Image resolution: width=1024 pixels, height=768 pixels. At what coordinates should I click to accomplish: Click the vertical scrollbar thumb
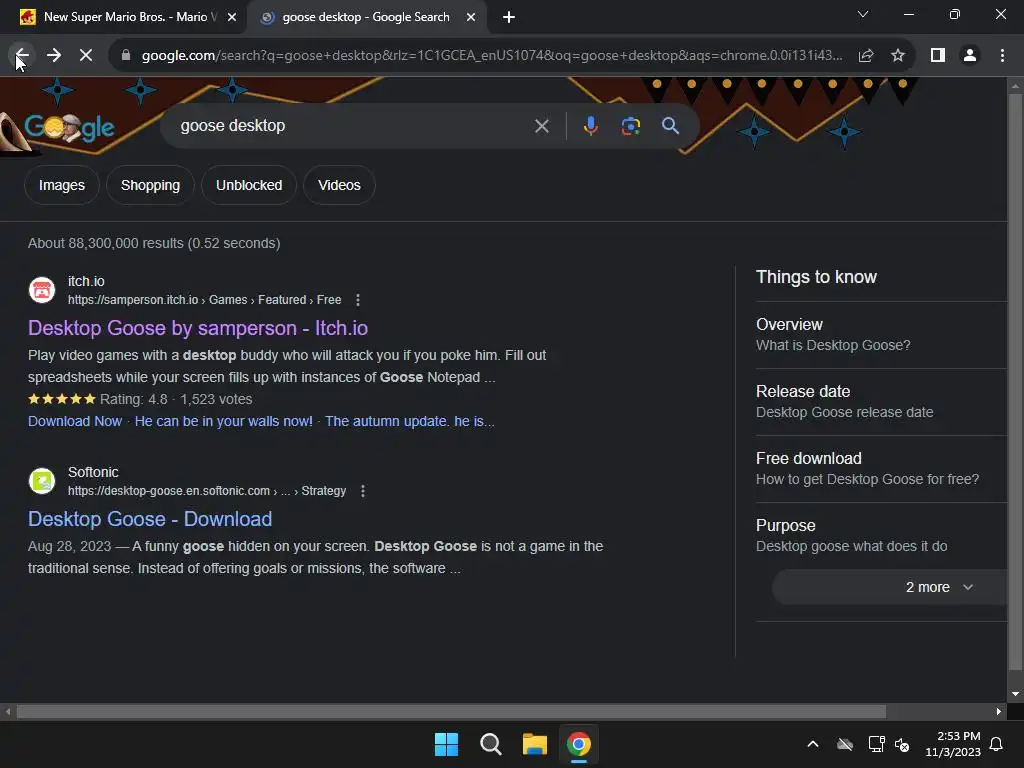pos(1015,381)
